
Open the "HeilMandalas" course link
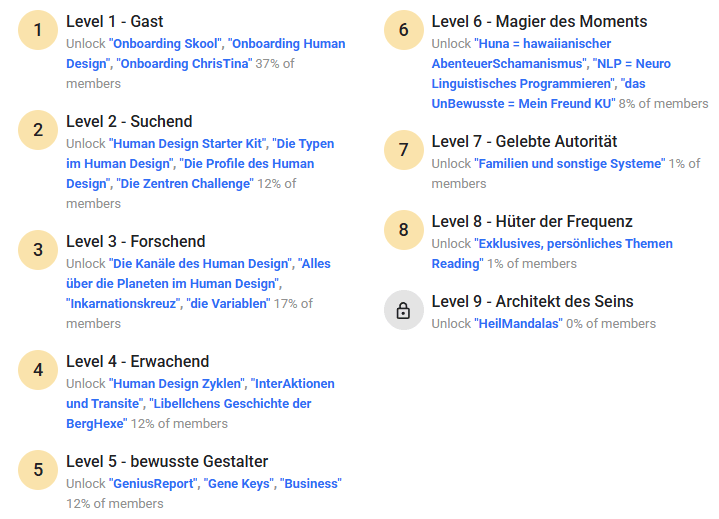click(518, 324)
